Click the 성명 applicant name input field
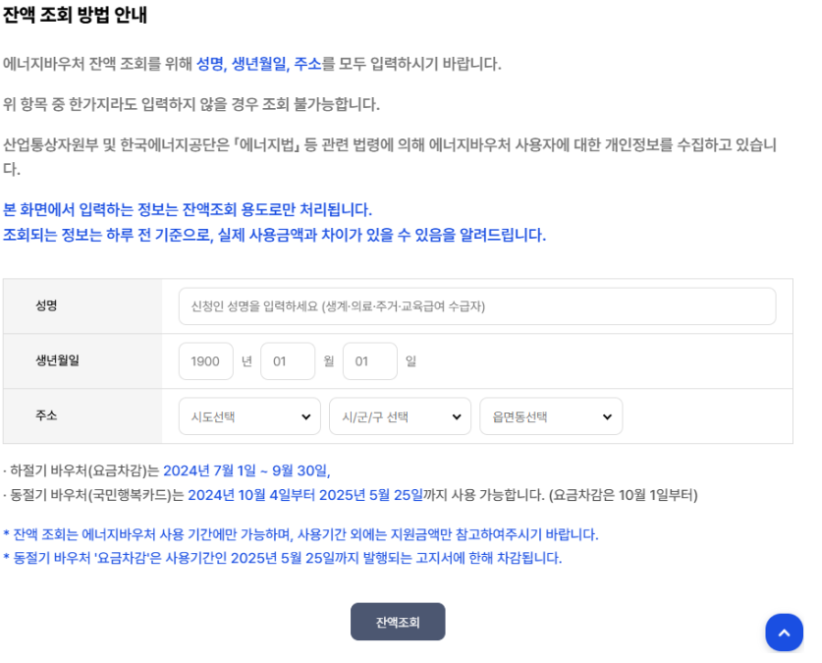The width and height of the screenshot is (822, 663). tap(477, 306)
